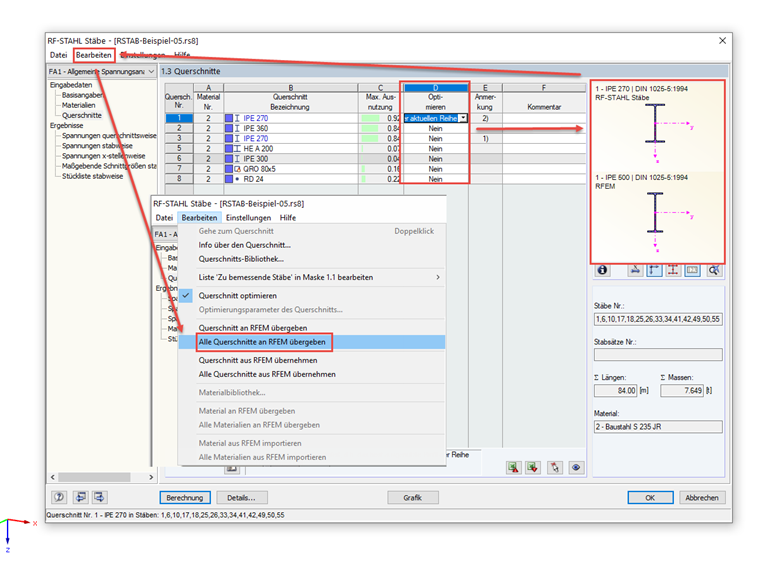
Task: Go to the next mask via the right arrow icon
Action: (x=99, y=497)
